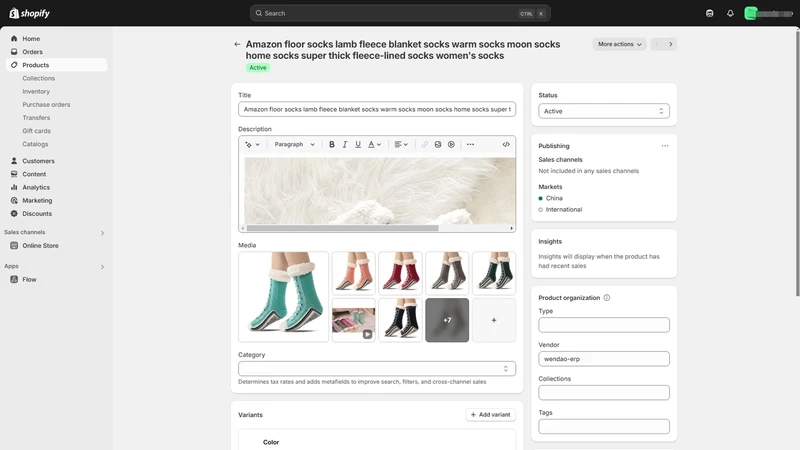800x450 pixels.
Task: Add new media with plus tile
Action: point(494,320)
